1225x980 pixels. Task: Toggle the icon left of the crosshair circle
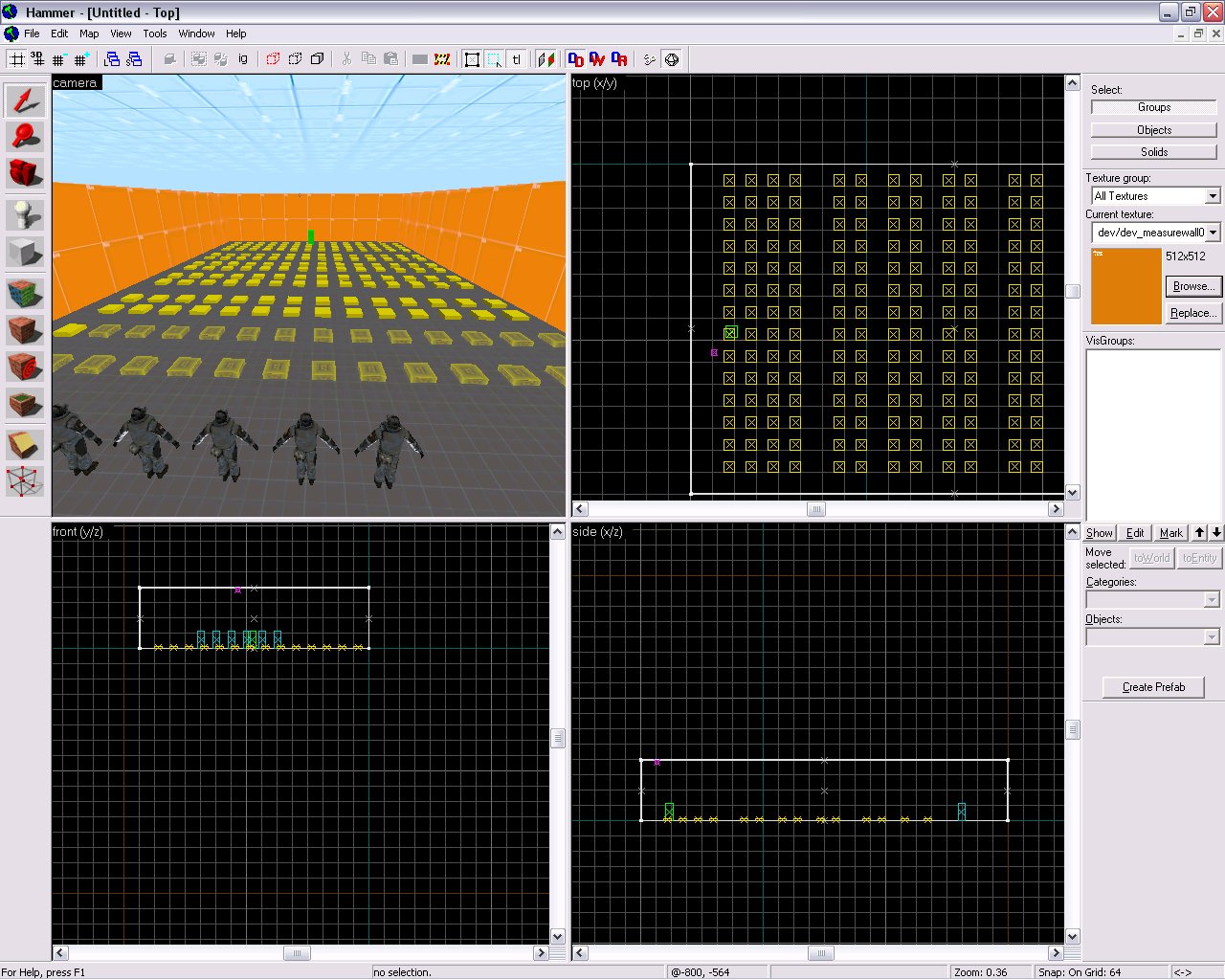(x=650, y=59)
